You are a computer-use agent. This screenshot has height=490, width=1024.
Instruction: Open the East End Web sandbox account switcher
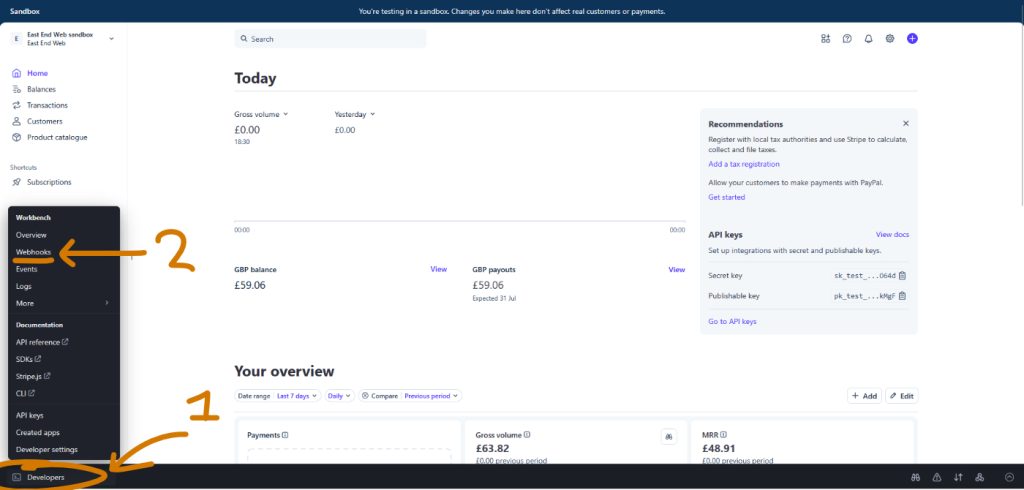tap(63, 39)
